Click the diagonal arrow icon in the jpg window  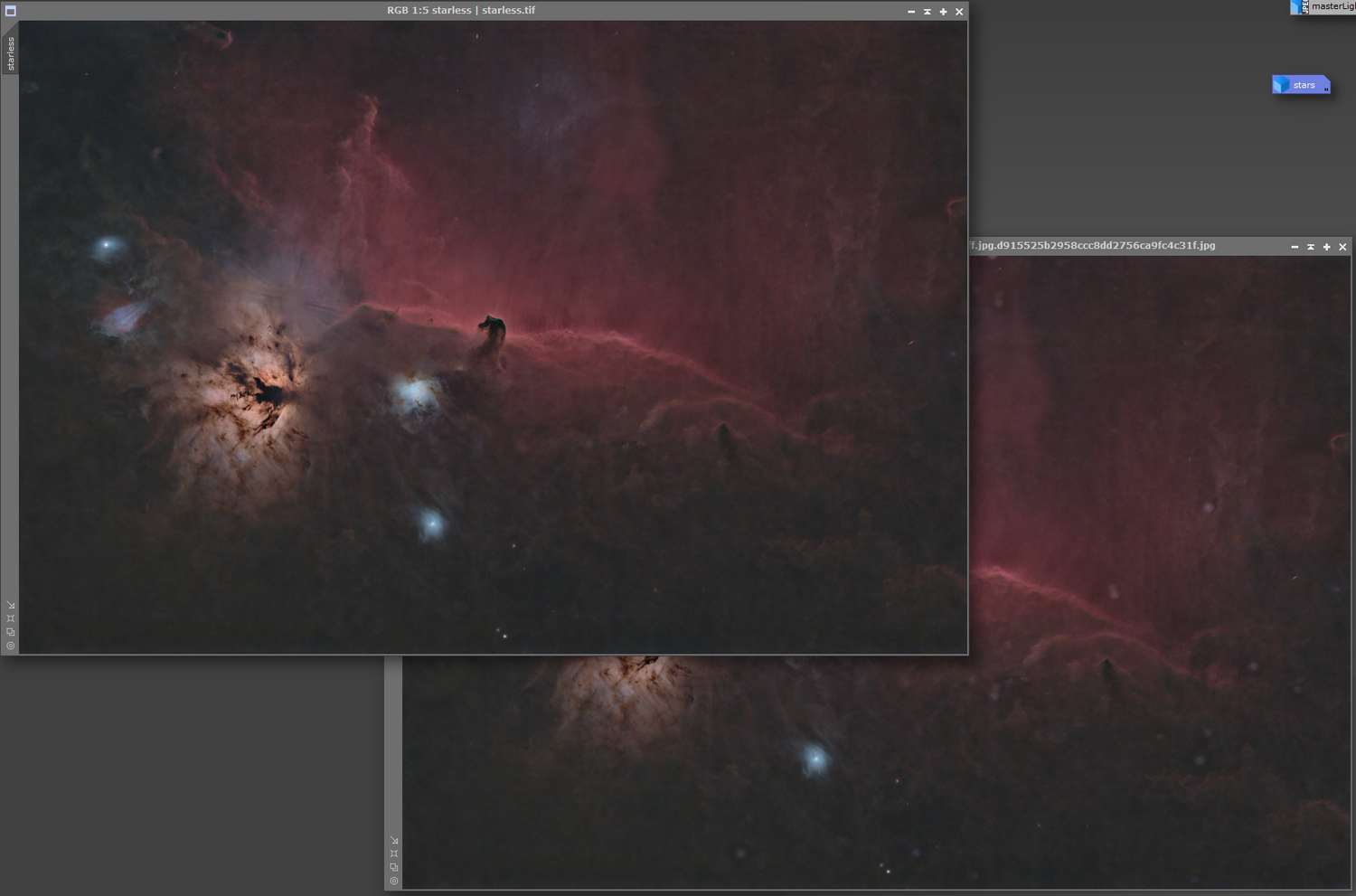394,841
